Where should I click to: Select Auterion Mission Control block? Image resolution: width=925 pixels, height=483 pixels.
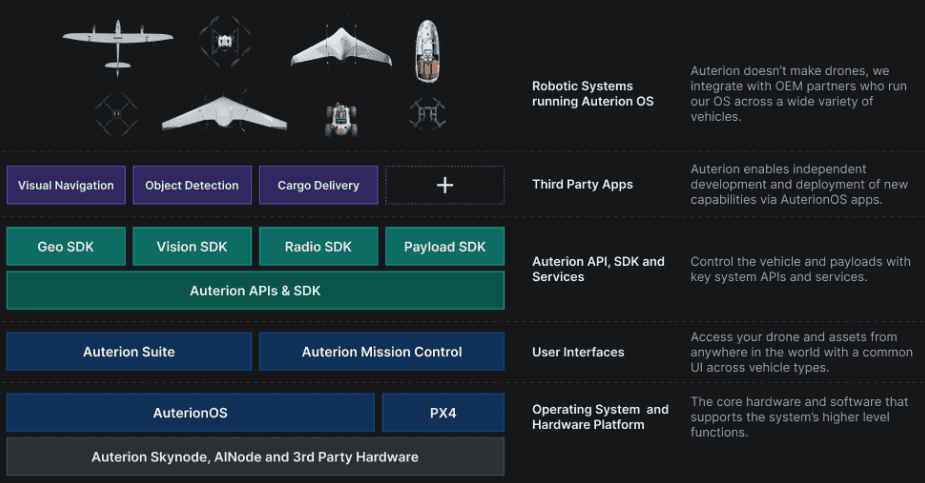coord(382,351)
